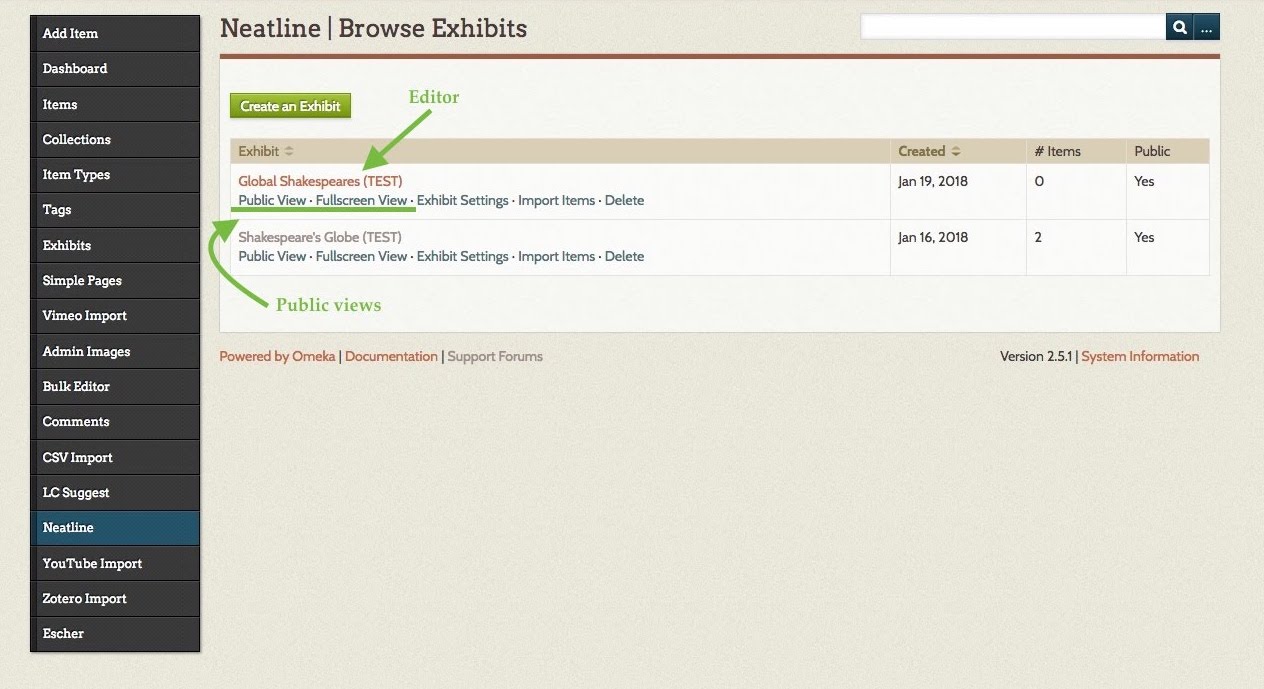This screenshot has width=1264, height=689.
Task: Click Yes in Shakespeare's Globe row
Action: point(1144,238)
